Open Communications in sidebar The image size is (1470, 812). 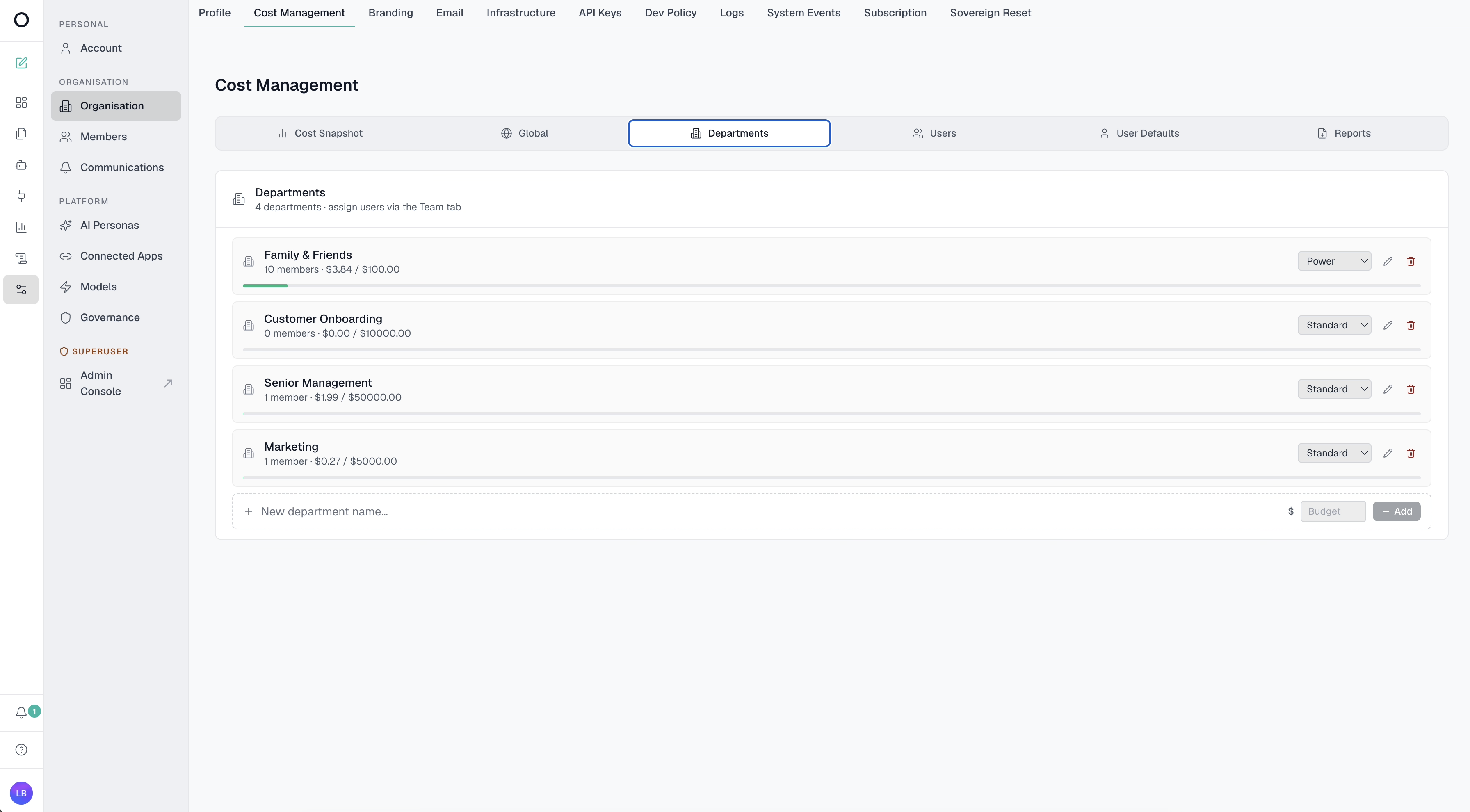tap(116, 168)
